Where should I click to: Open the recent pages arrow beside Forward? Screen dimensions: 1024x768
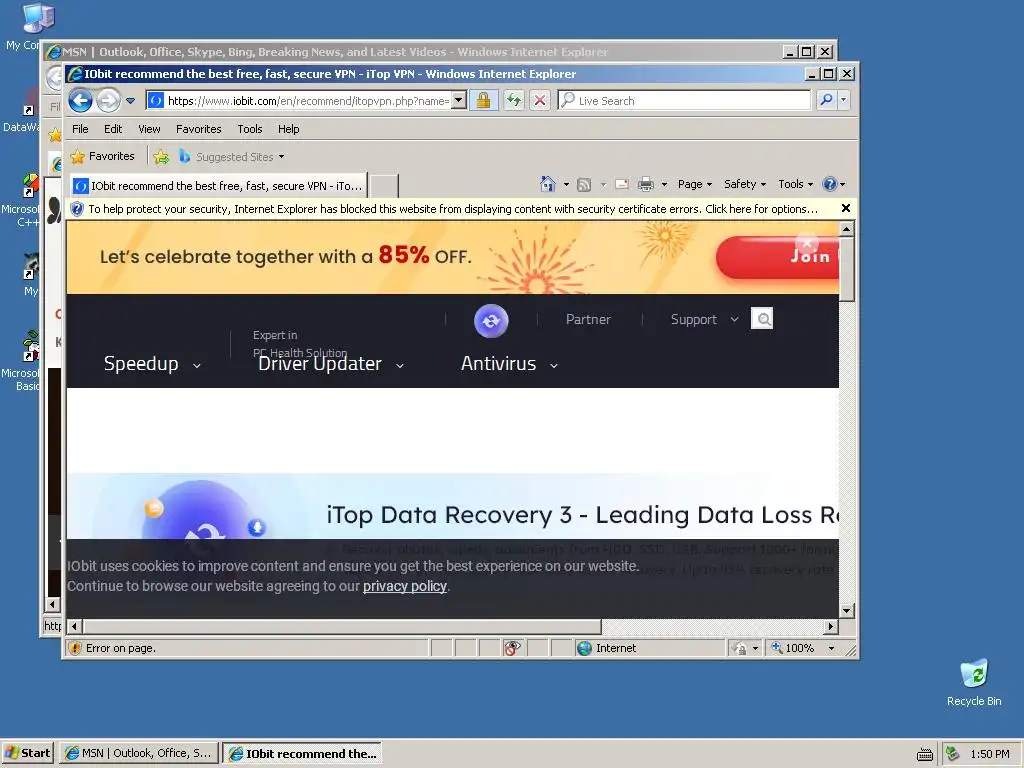[131, 101]
